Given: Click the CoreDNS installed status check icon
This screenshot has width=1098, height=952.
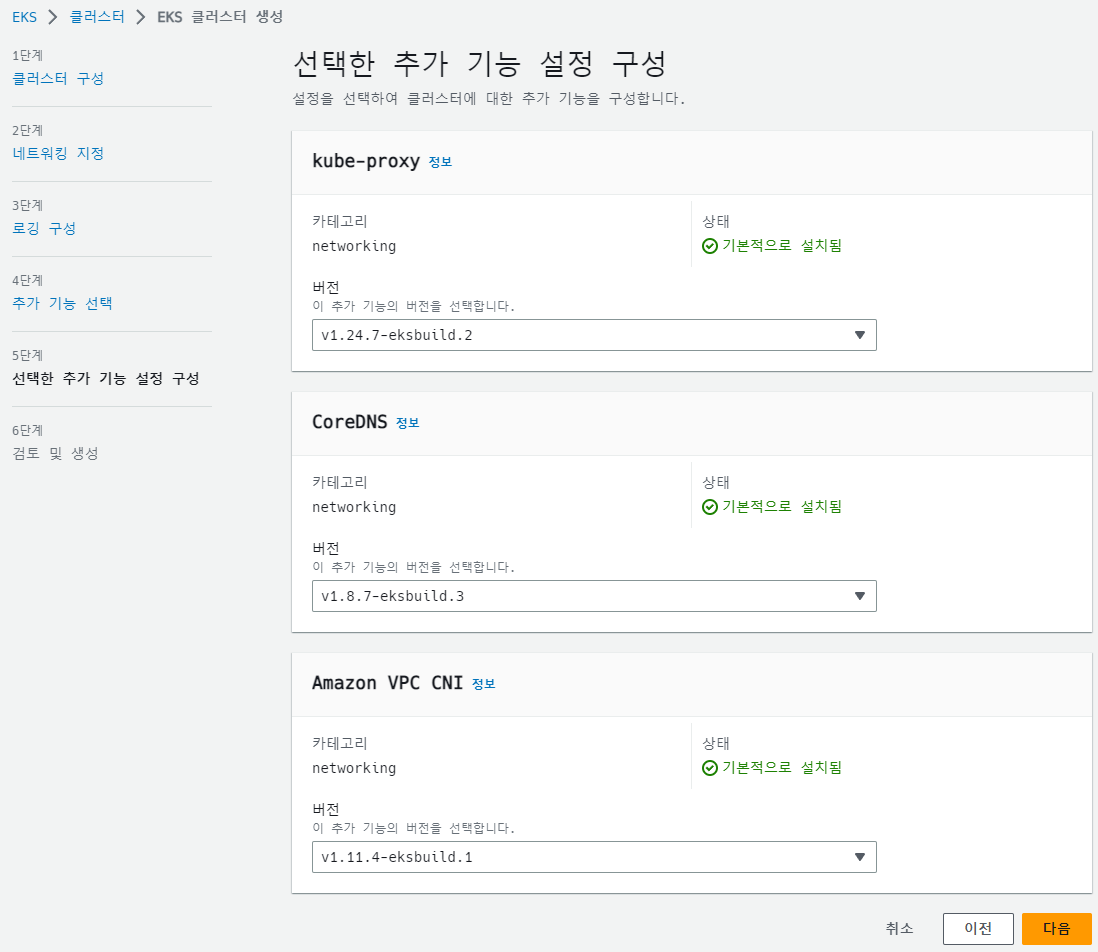Looking at the screenshot, I should (x=710, y=508).
